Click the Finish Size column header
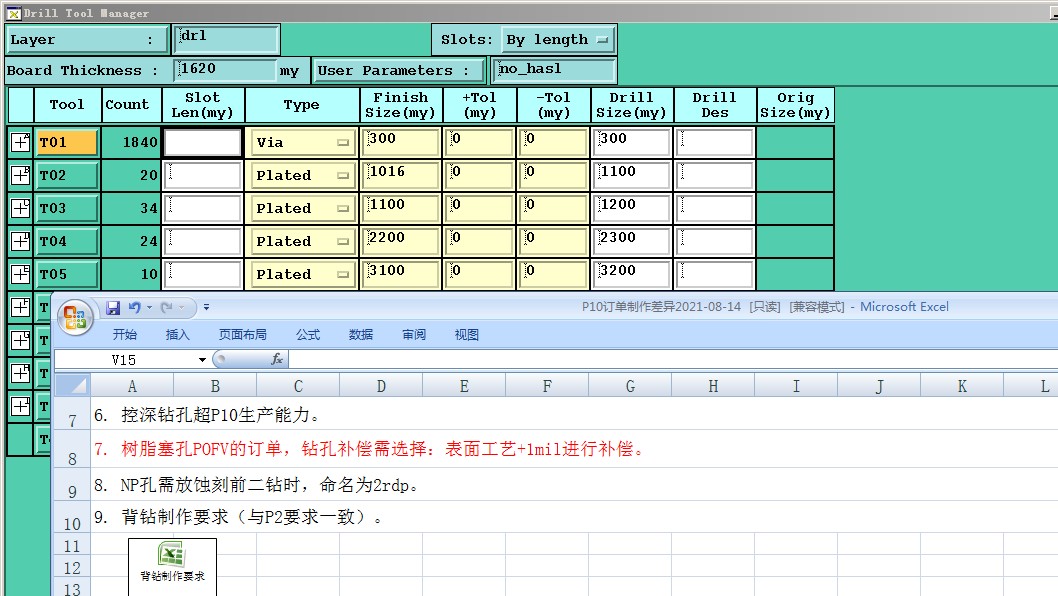Viewport: 1058px width, 596px height. click(x=401, y=105)
